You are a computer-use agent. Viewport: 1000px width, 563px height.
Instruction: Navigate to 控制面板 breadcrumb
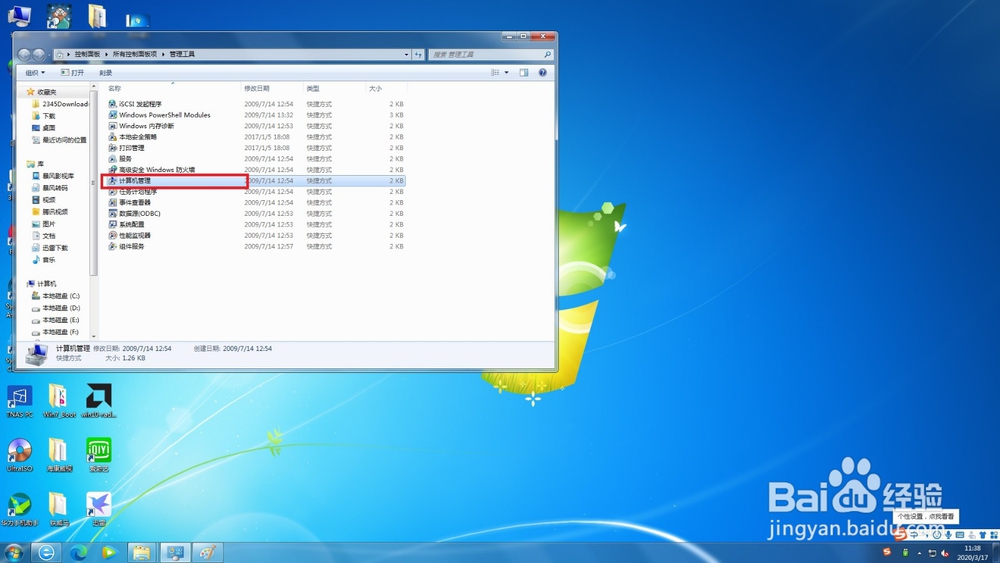click(87, 54)
